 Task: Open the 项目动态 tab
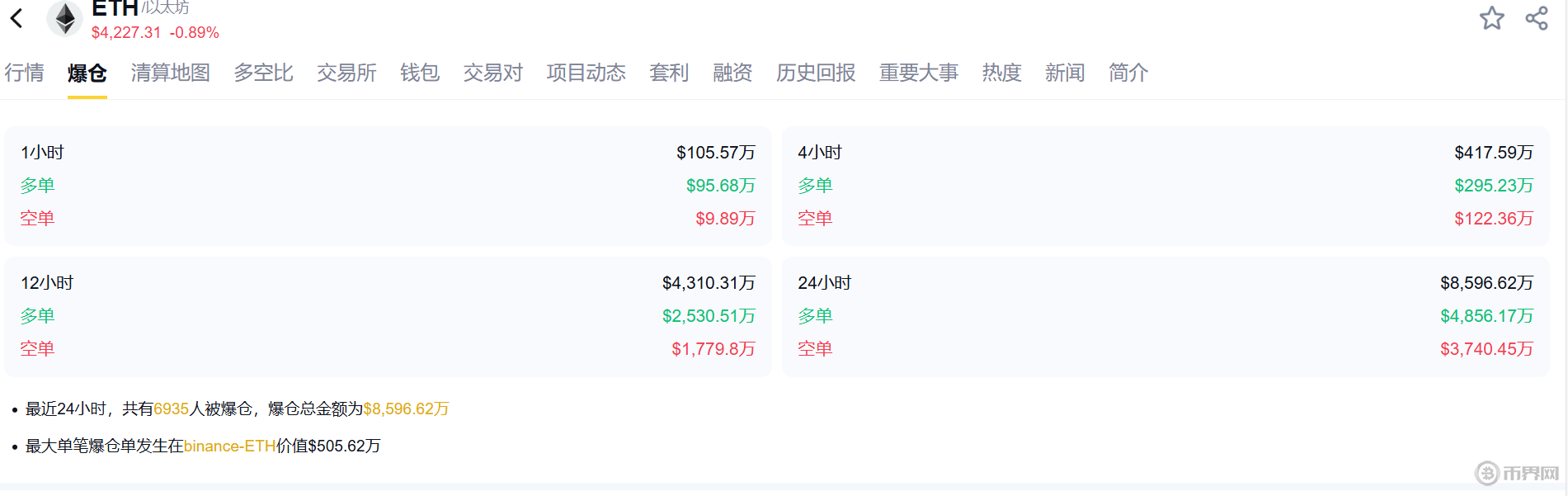586,73
